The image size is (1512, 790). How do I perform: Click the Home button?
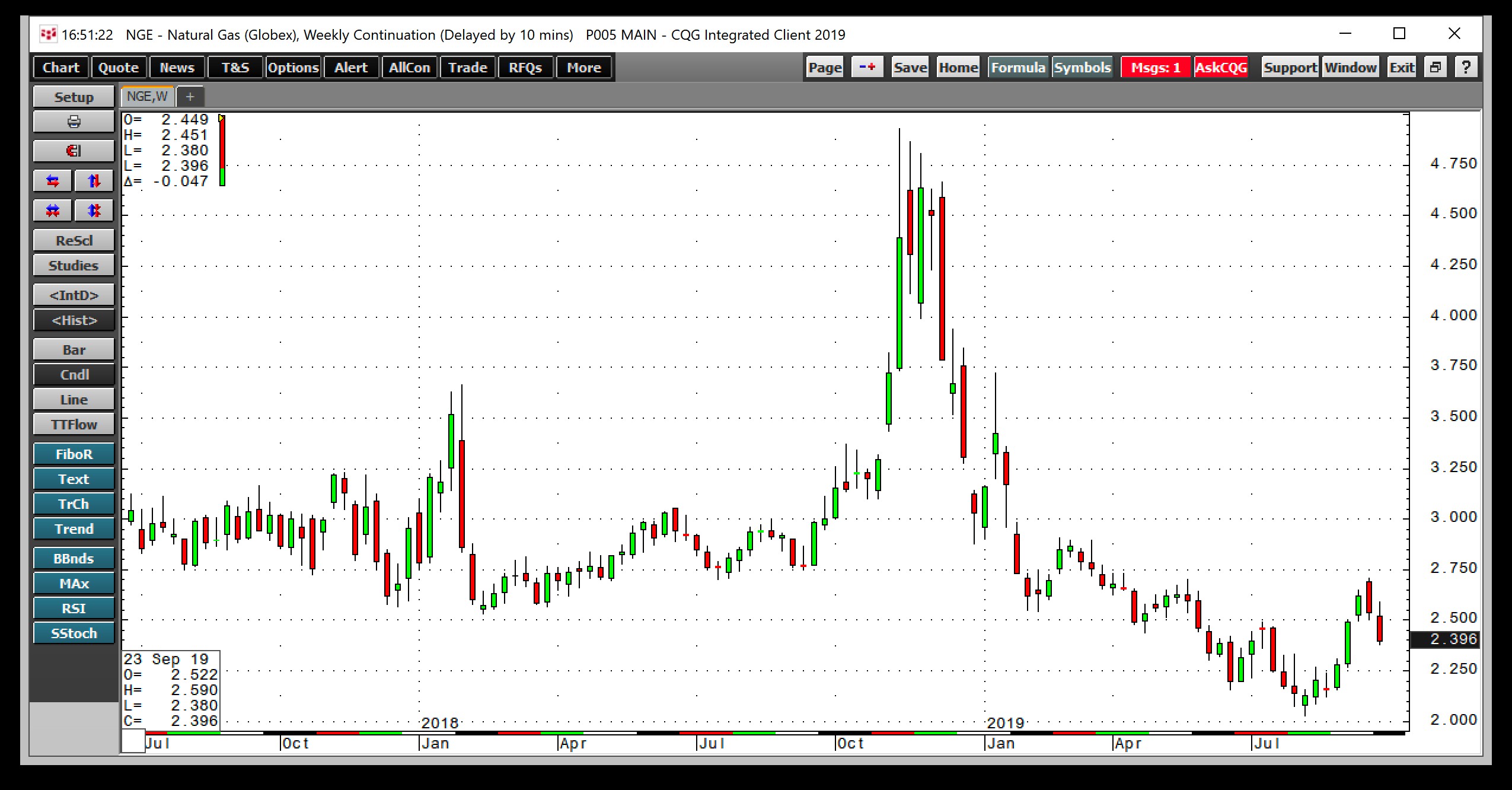coord(958,67)
